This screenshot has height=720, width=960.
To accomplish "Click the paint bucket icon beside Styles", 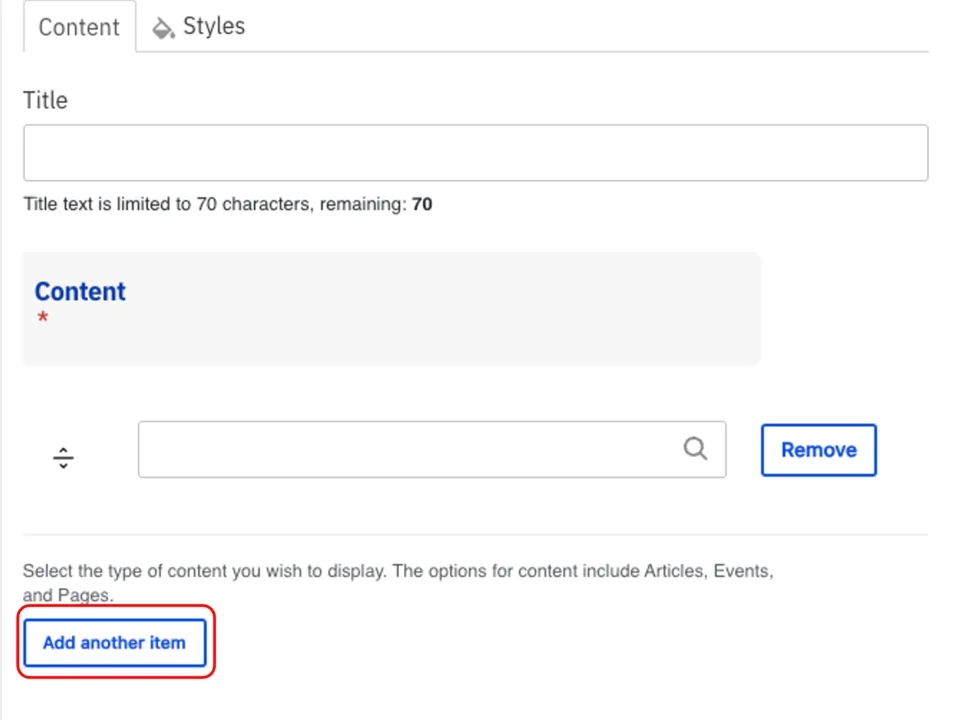I will (162, 28).
